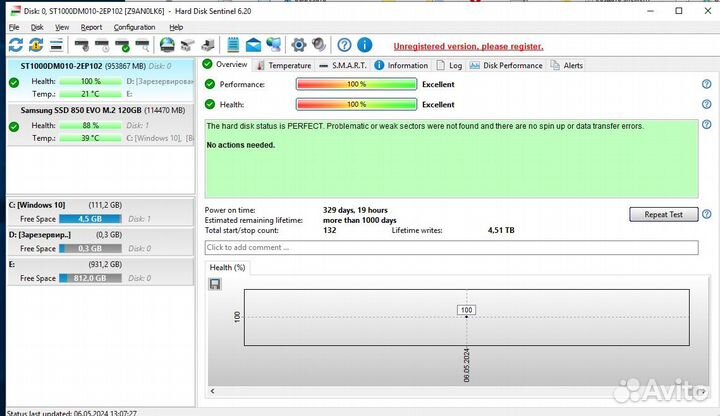This screenshot has height=416, width=720.
Task: Switch to the S.M.A.R.T. tab
Action: (x=343, y=65)
